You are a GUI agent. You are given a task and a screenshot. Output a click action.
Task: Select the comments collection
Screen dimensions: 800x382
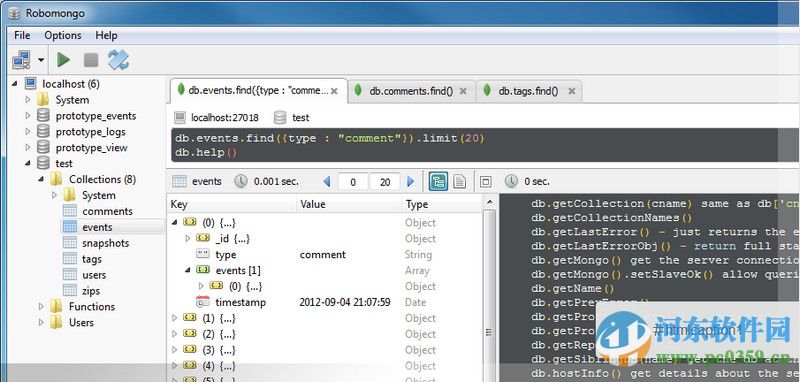pos(107,211)
